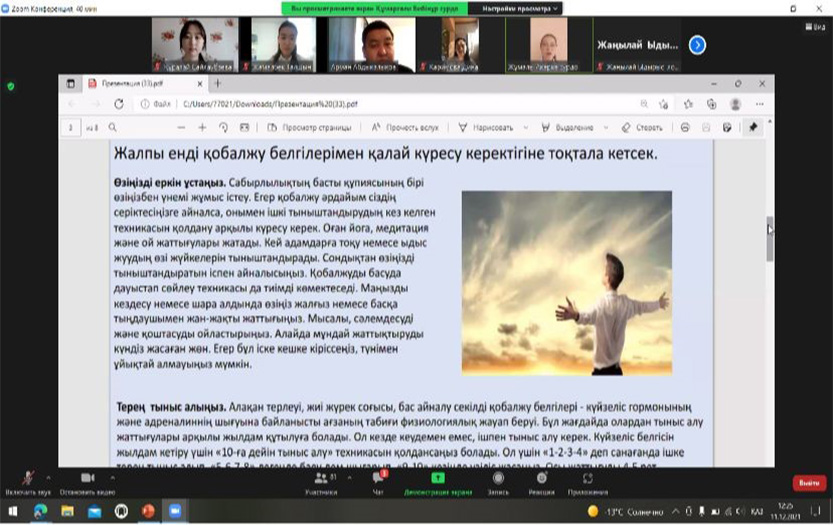Open a new browser tab
Image resolution: width=833 pixels, height=525 pixels.
click(218, 84)
